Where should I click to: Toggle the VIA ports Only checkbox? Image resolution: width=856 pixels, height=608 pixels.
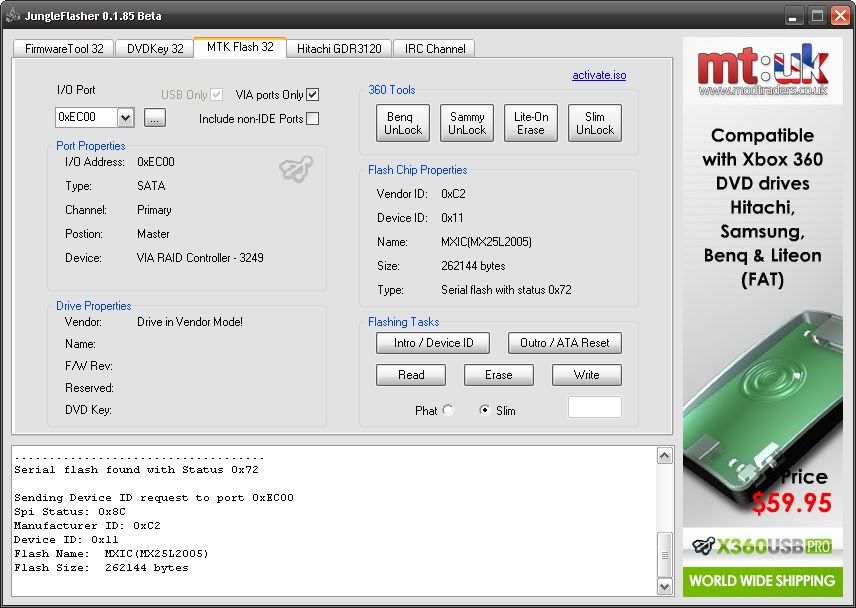point(312,94)
